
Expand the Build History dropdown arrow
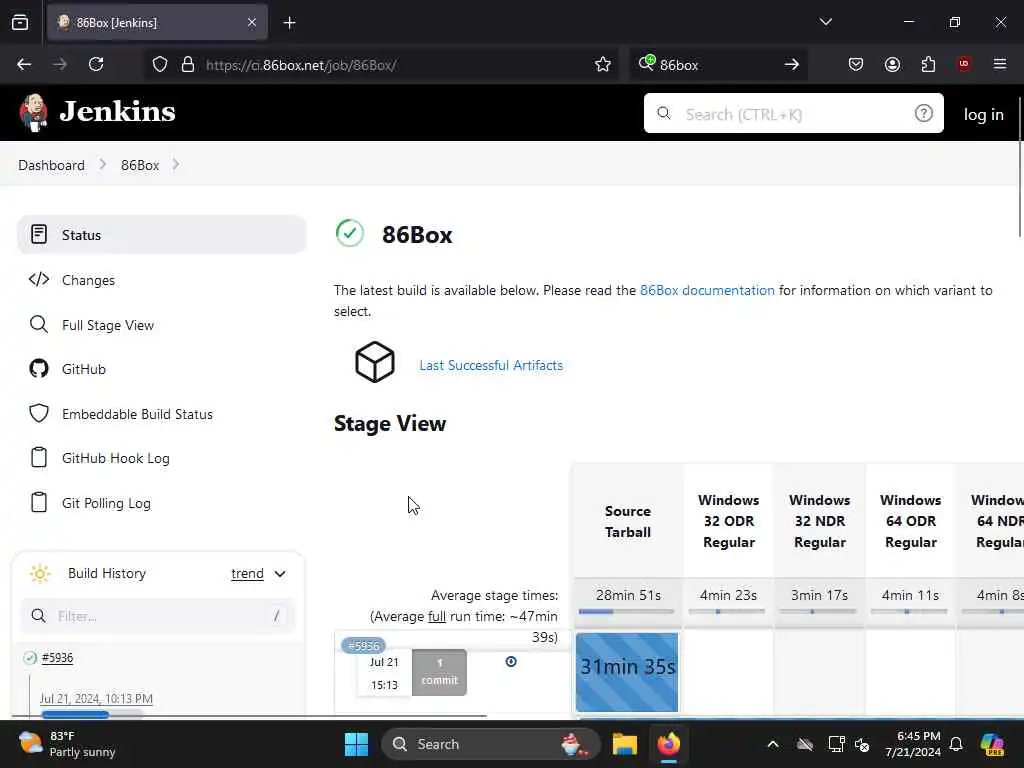(x=280, y=574)
